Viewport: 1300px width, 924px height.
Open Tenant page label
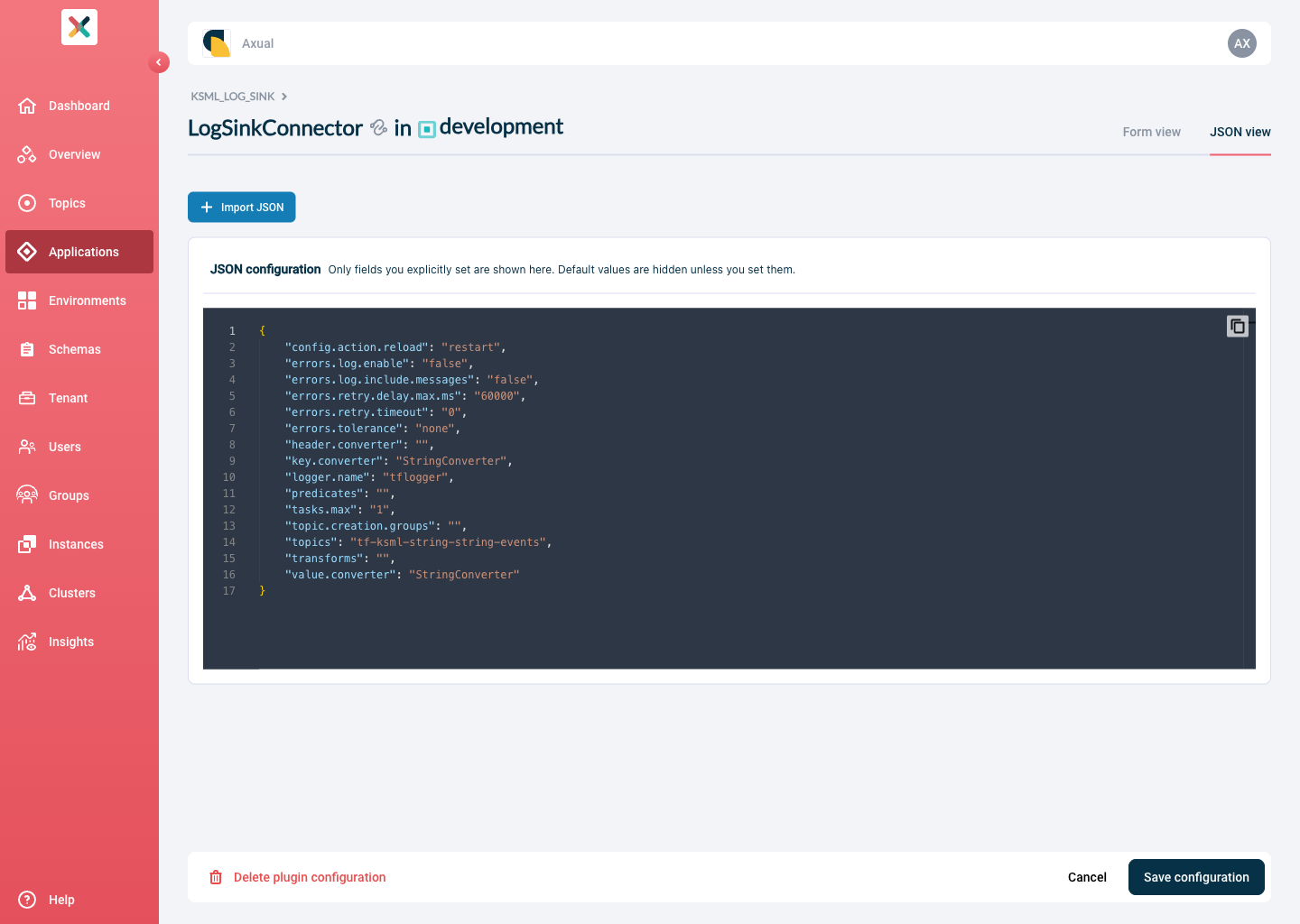point(69,398)
